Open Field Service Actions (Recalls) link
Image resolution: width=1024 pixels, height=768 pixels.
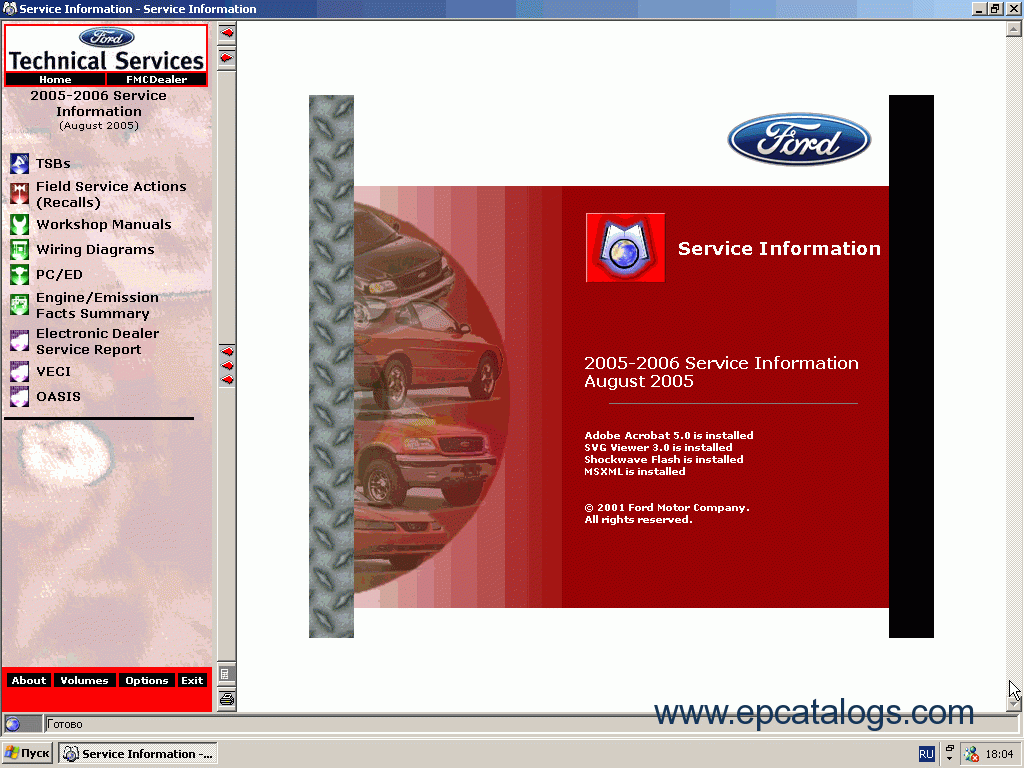(111, 194)
